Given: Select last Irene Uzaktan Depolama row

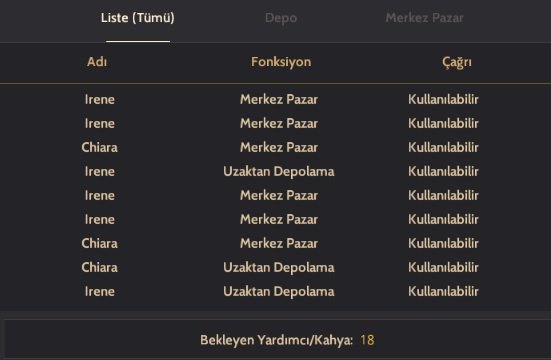Looking at the screenshot, I should (x=276, y=291).
